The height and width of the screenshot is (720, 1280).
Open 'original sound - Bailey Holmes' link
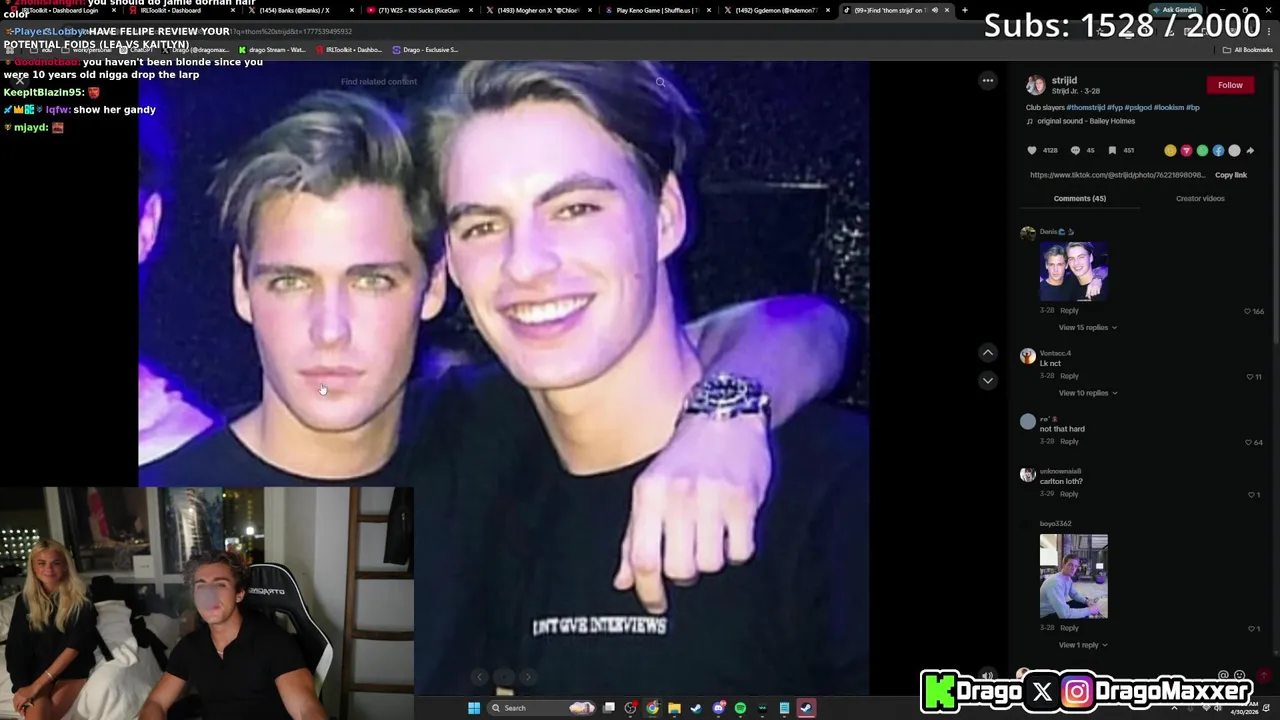tap(1085, 121)
